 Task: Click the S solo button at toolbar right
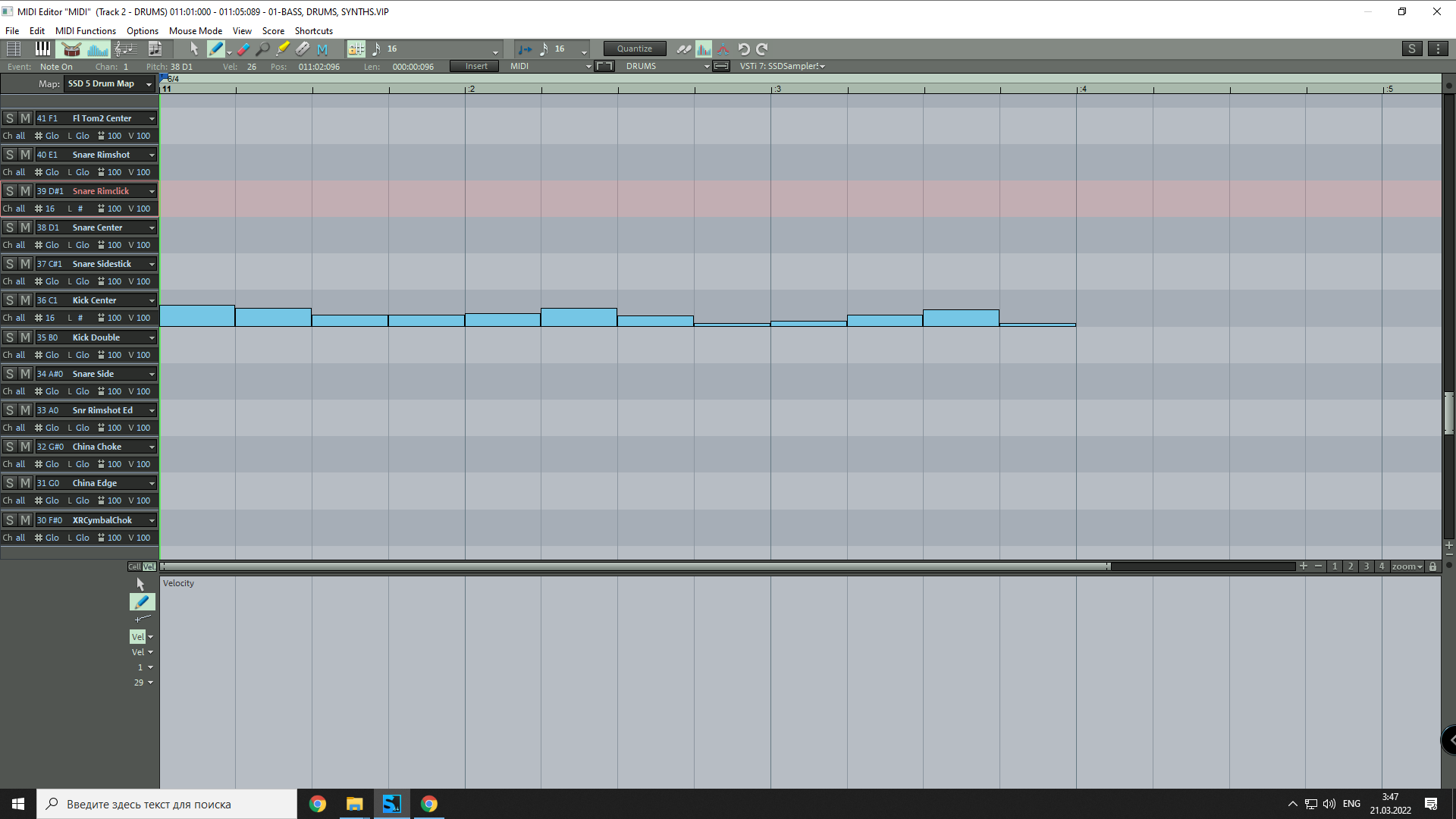[1411, 49]
